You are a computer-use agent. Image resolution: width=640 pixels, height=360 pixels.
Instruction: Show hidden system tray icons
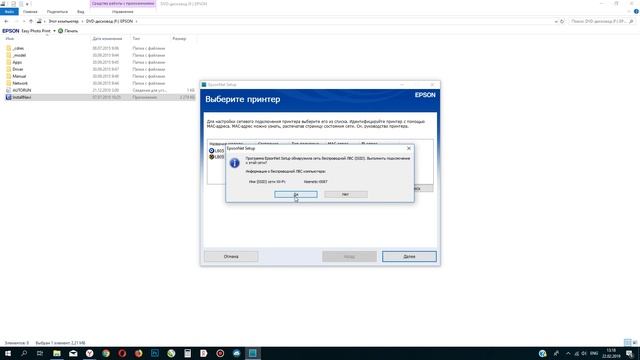[568, 353]
